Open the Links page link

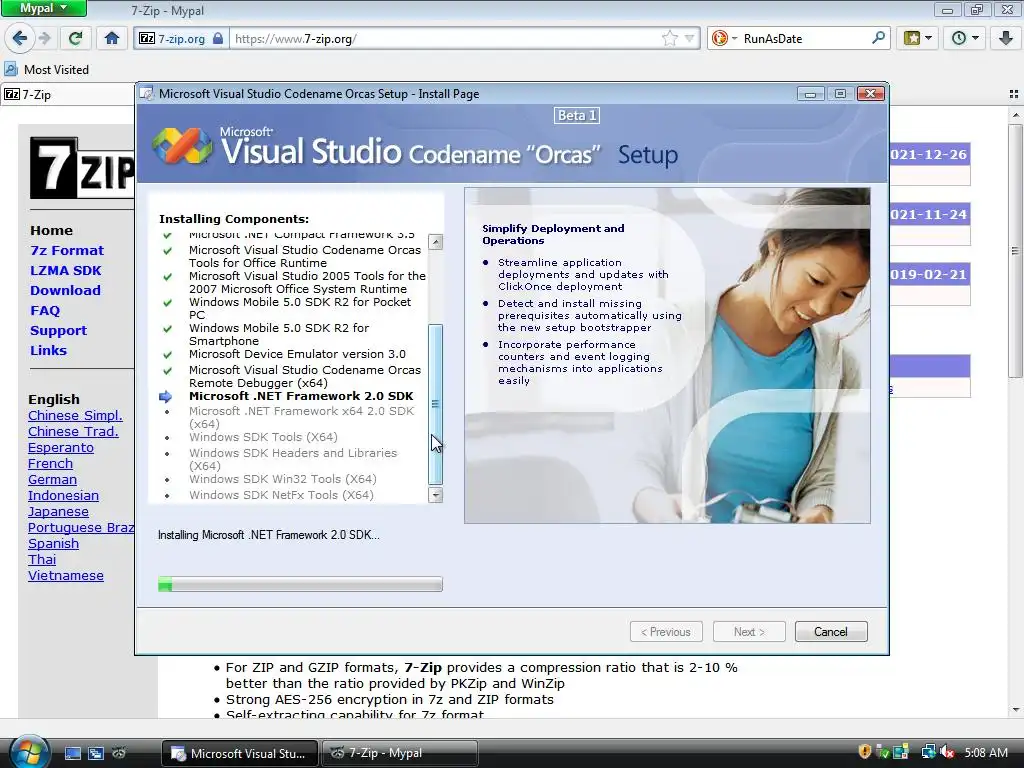(x=48, y=350)
